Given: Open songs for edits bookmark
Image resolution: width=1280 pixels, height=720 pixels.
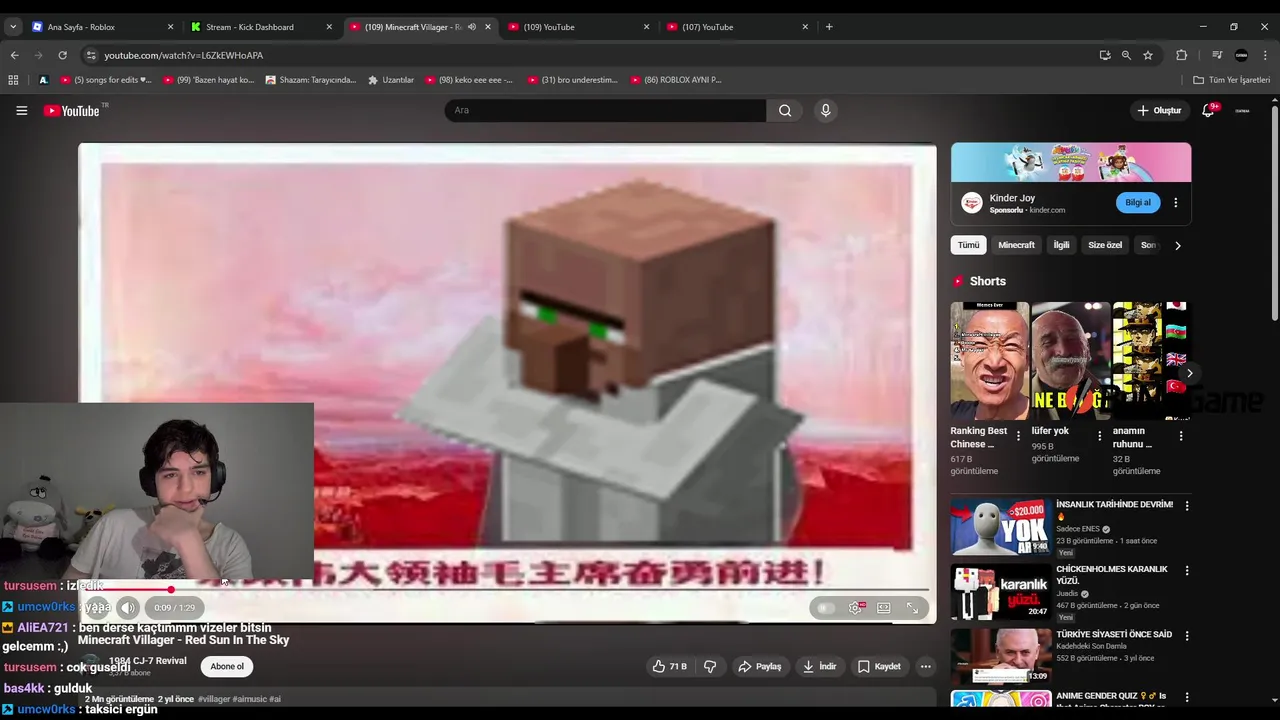Looking at the screenshot, I should (106, 80).
